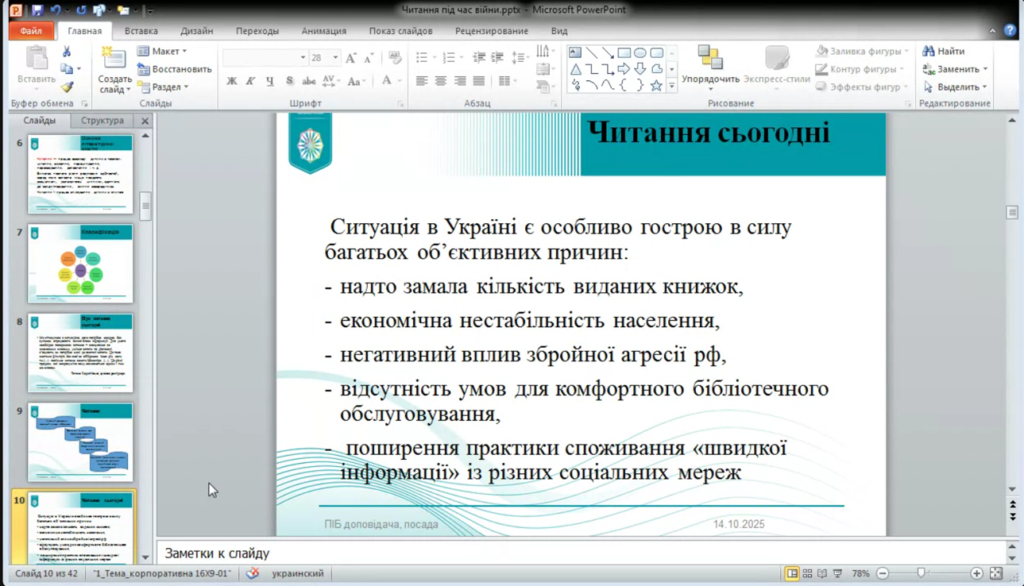Click the Cut scissors icon

[x=67, y=51]
